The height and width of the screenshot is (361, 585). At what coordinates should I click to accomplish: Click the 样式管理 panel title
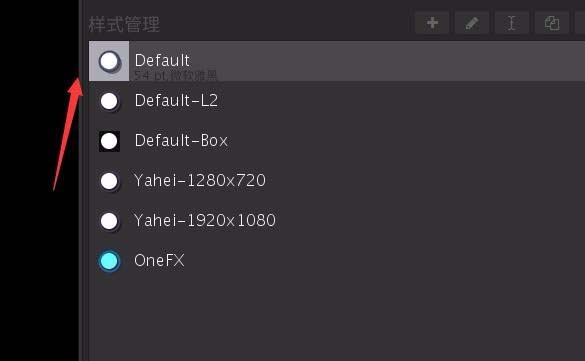pos(124,24)
